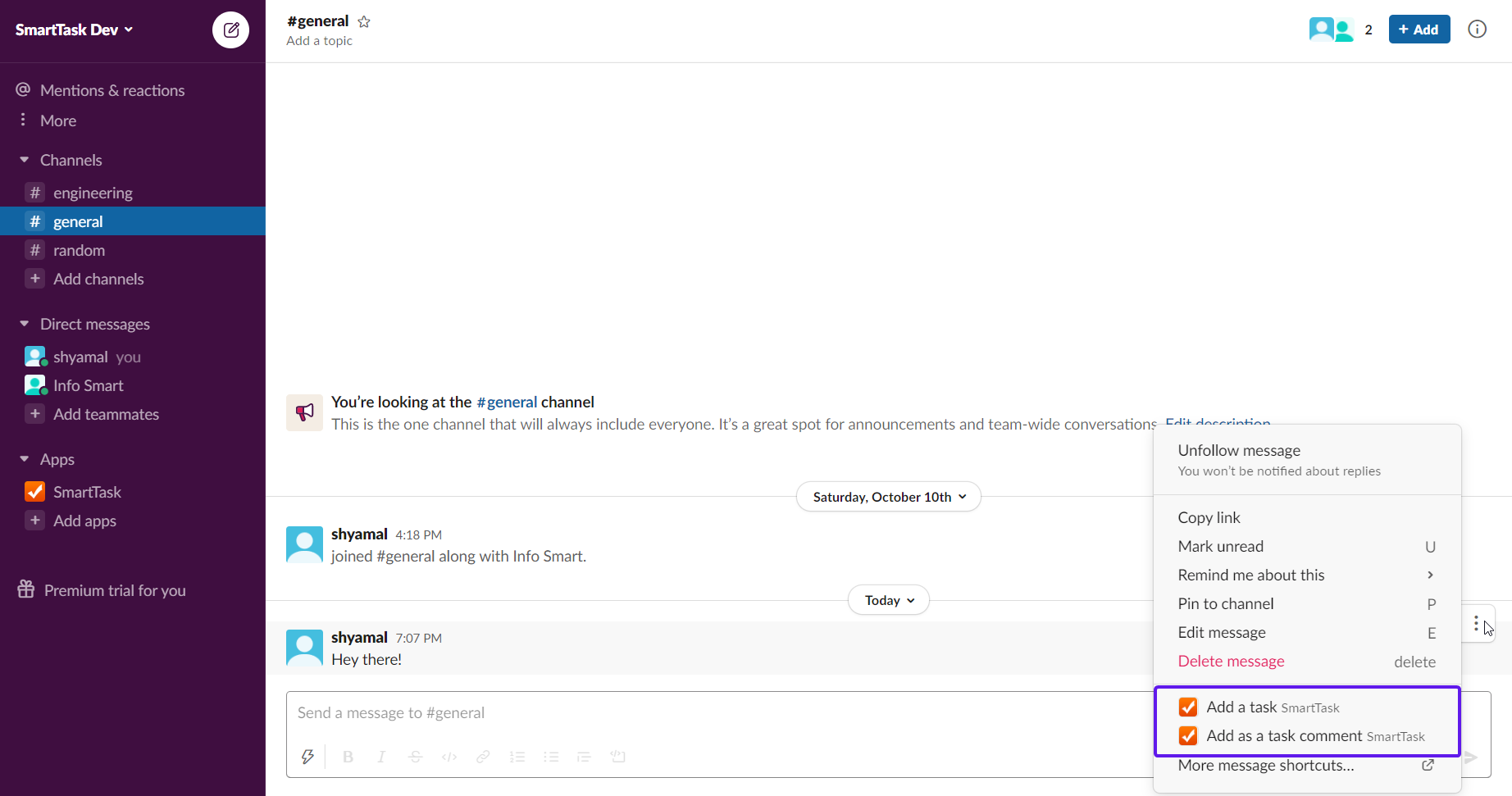Choose Copy link in the context menu
This screenshot has width=1512, height=796.
[1307, 517]
